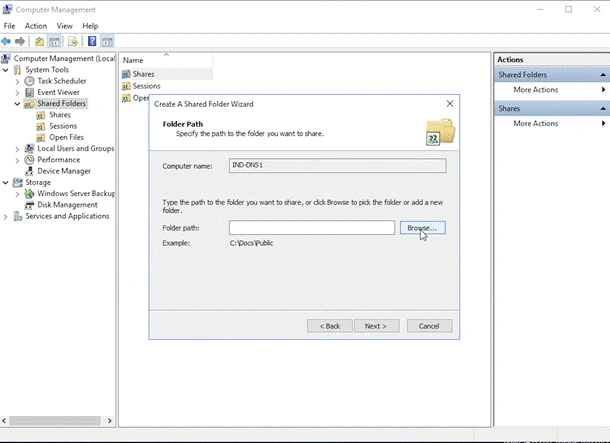Open the Action menu
The width and height of the screenshot is (610, 443).
[x=36, y=26]
